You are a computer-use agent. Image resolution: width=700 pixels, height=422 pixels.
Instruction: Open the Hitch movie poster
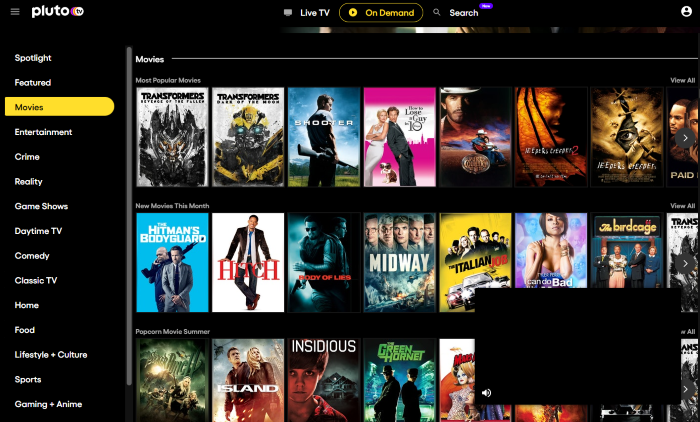click(x=248, y=263)
